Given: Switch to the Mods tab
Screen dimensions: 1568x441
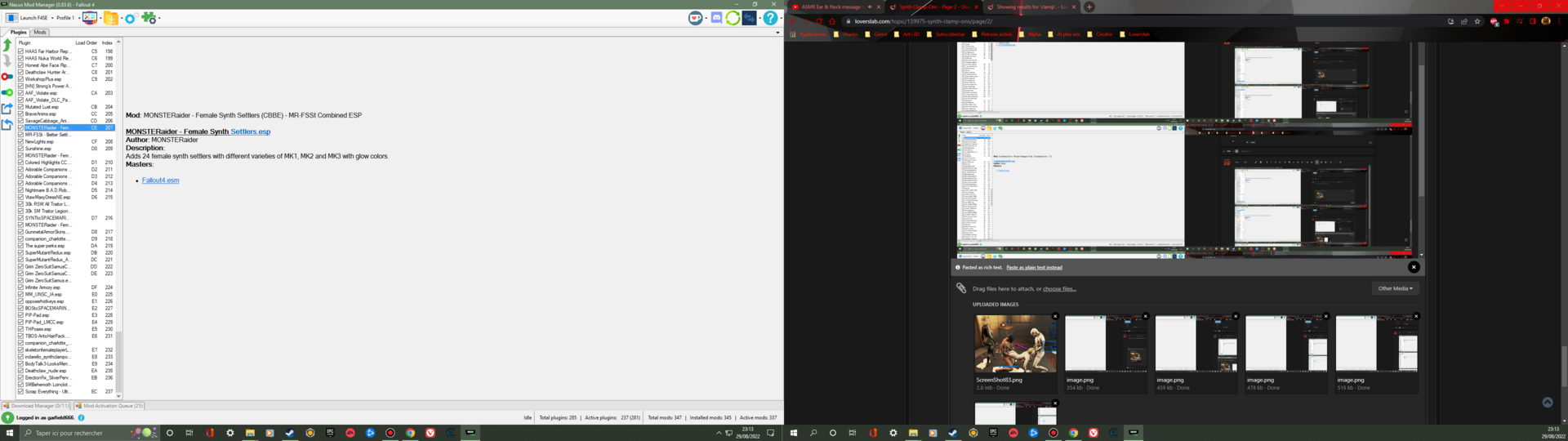Looking at the screenshot, I should pos(40,32).
